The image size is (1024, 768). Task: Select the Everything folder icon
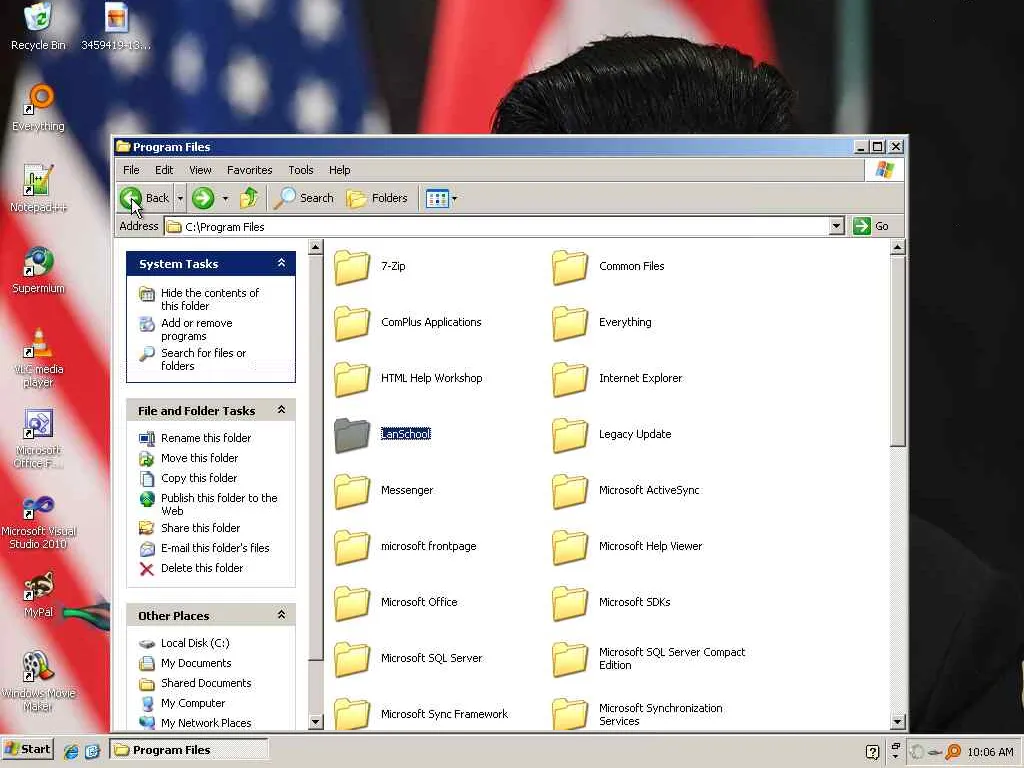570,323
